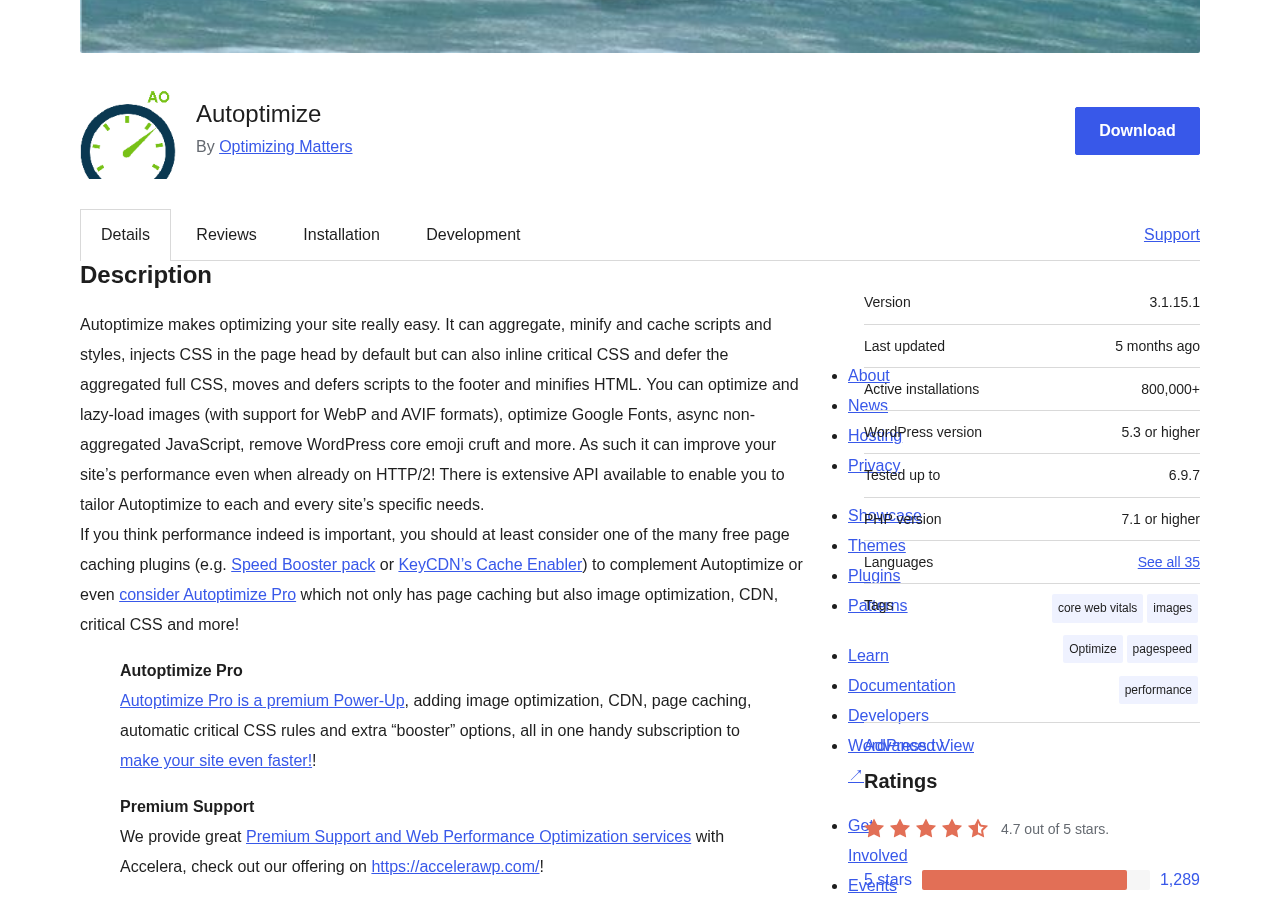Screen dimensions: 1280x900
Task: Click the 5 stars rating bar
Action: 1036,880
